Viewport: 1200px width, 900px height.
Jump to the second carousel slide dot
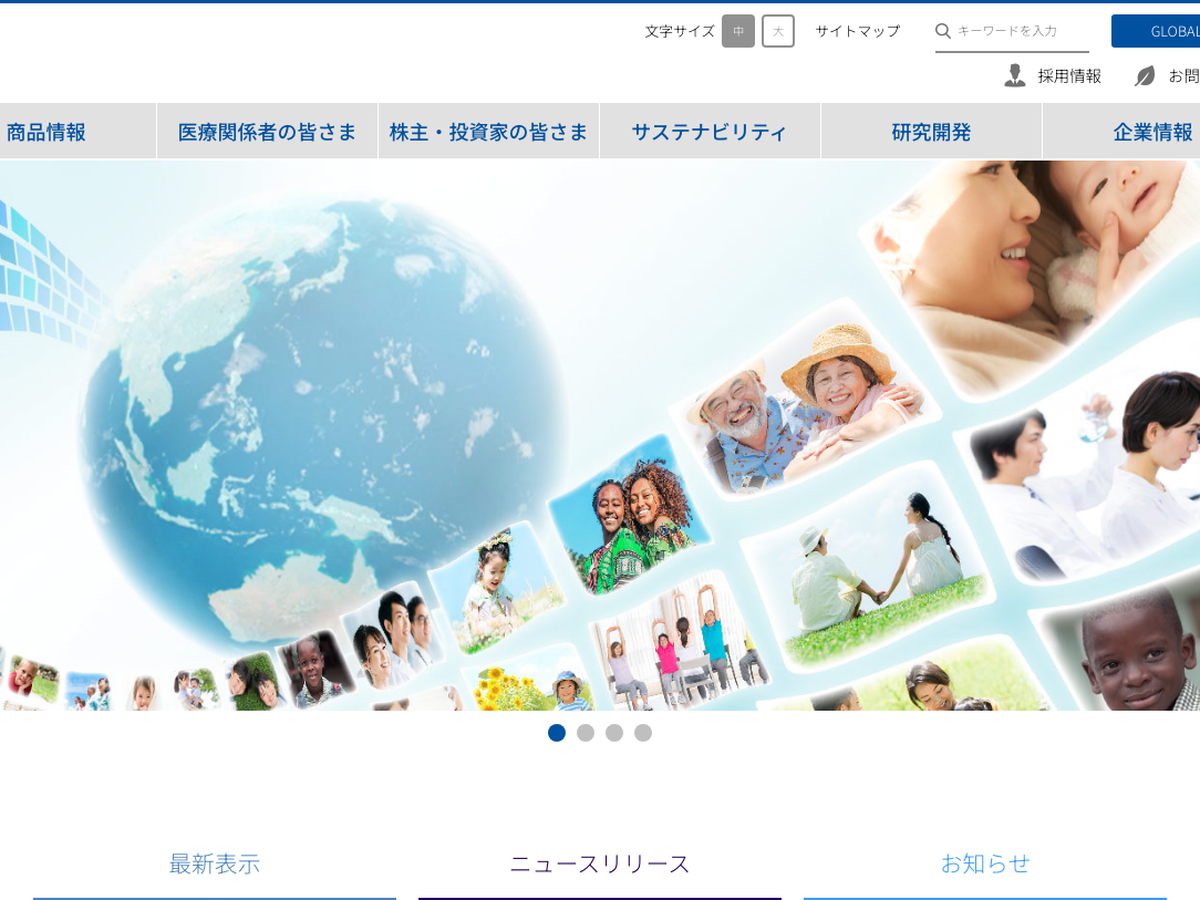click(586, 733)
